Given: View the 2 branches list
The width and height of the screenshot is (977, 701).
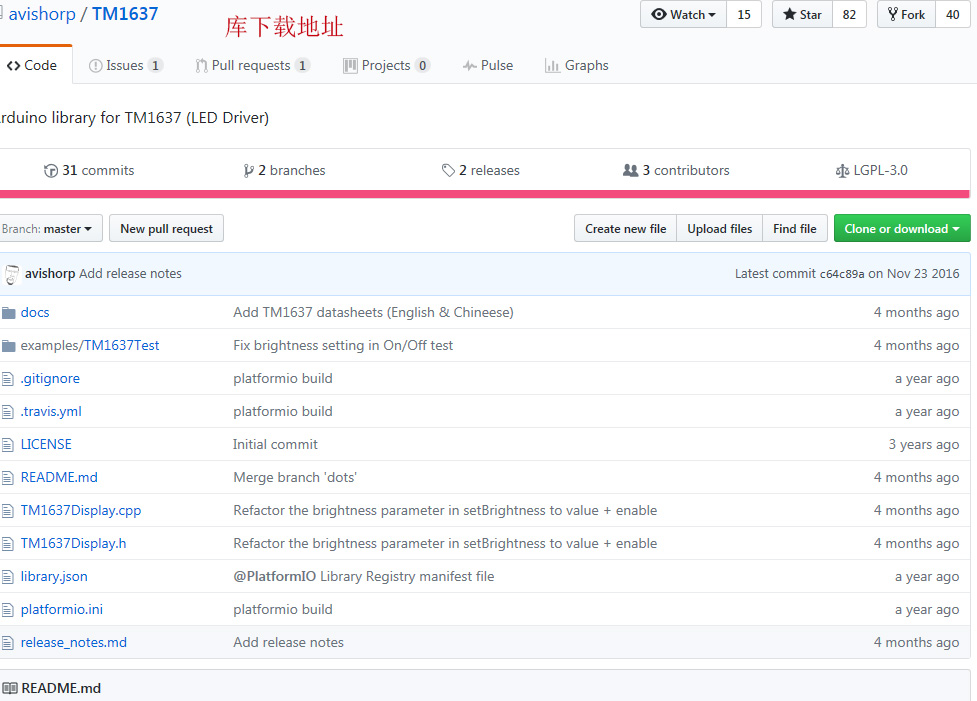Looking at the screenshot, I should (284, 171).
